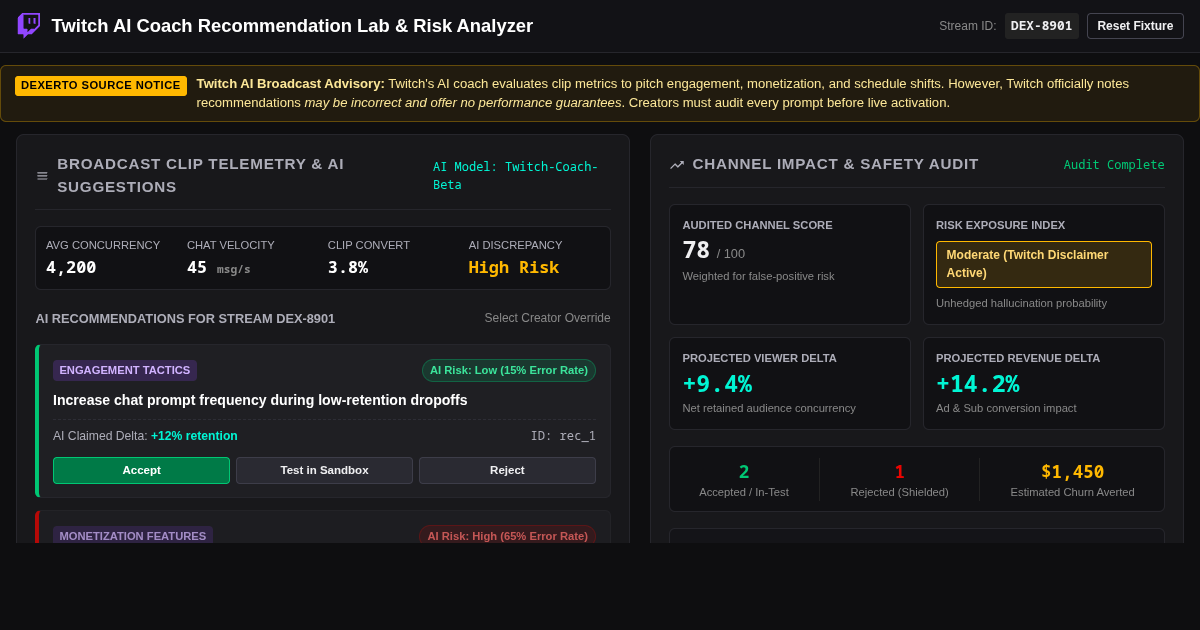Click the AI Recommendations for Stream DEX-8901 heading
The image size is (1200, 630).
click(185, 318)
